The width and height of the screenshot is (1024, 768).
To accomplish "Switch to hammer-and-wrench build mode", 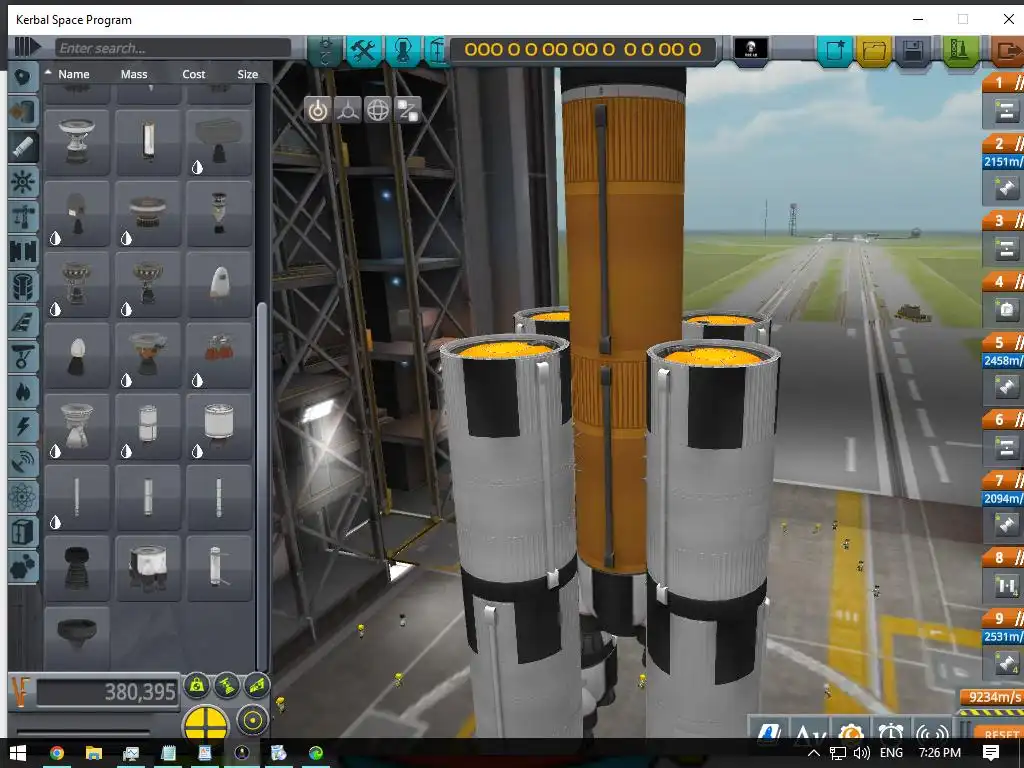I will pos(364,50).
